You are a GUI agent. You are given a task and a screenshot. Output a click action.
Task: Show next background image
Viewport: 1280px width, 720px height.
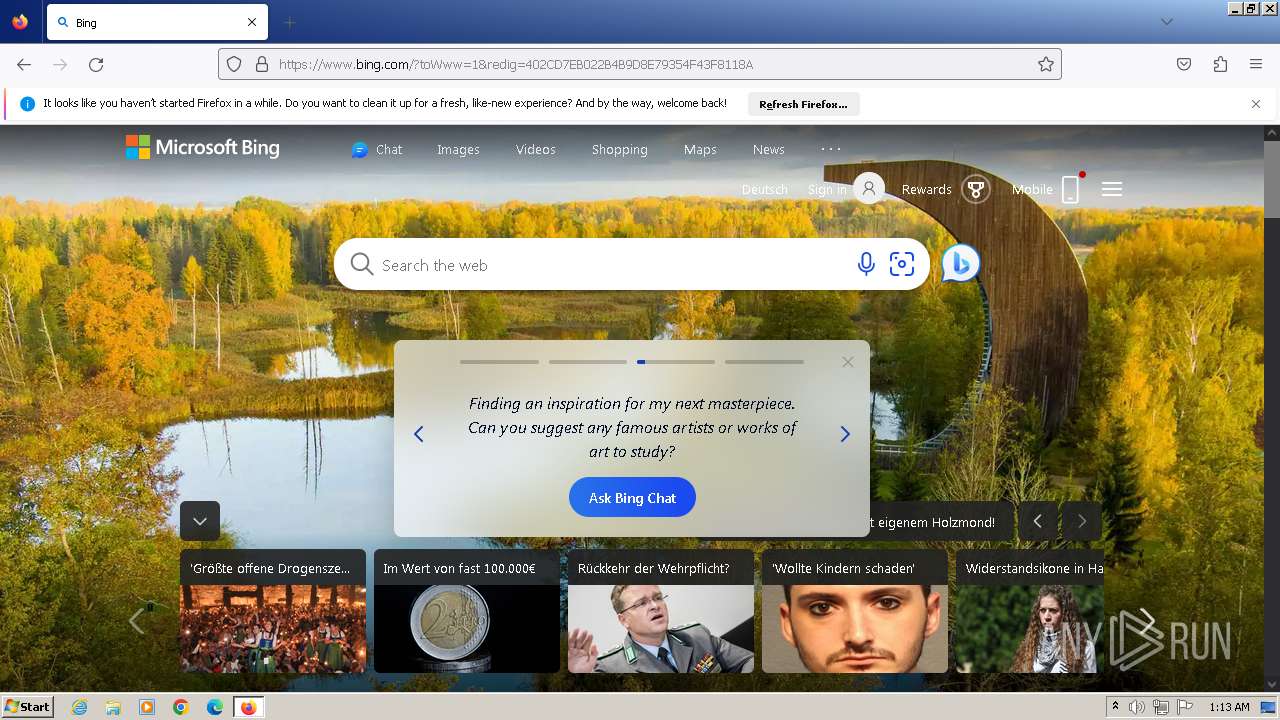(1082, 521)
